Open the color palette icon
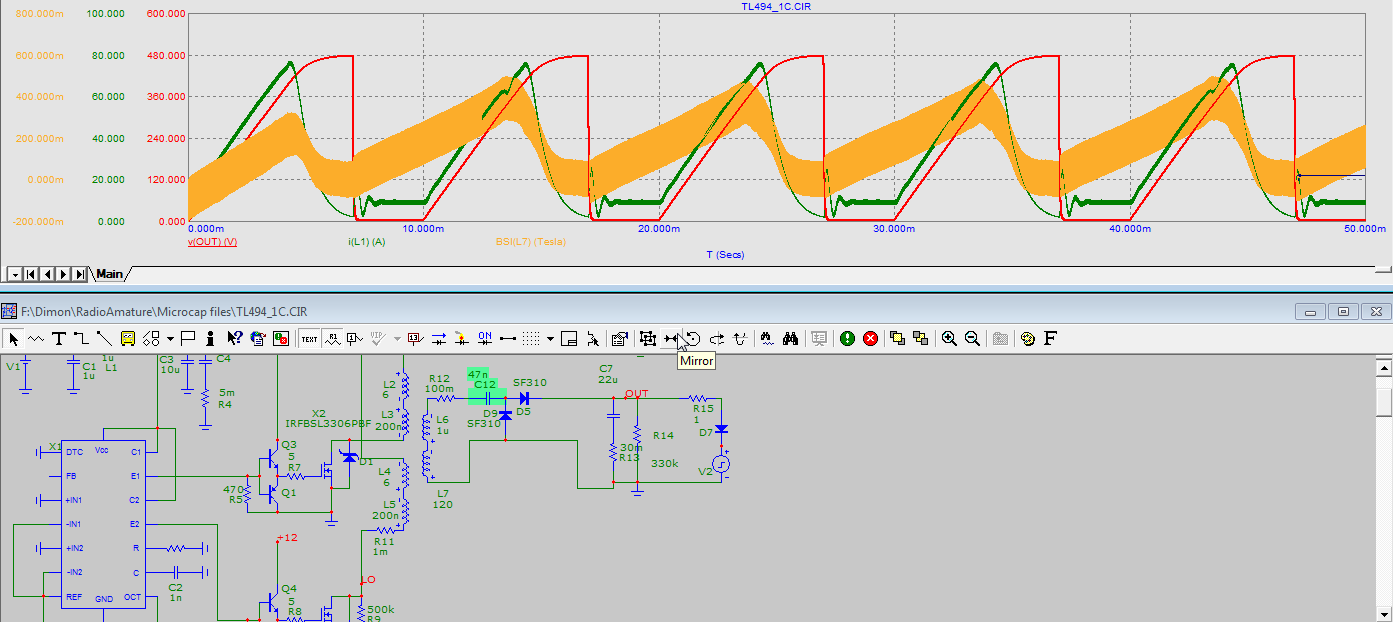Screen dimensions: 1393x622 [1028, 339]
